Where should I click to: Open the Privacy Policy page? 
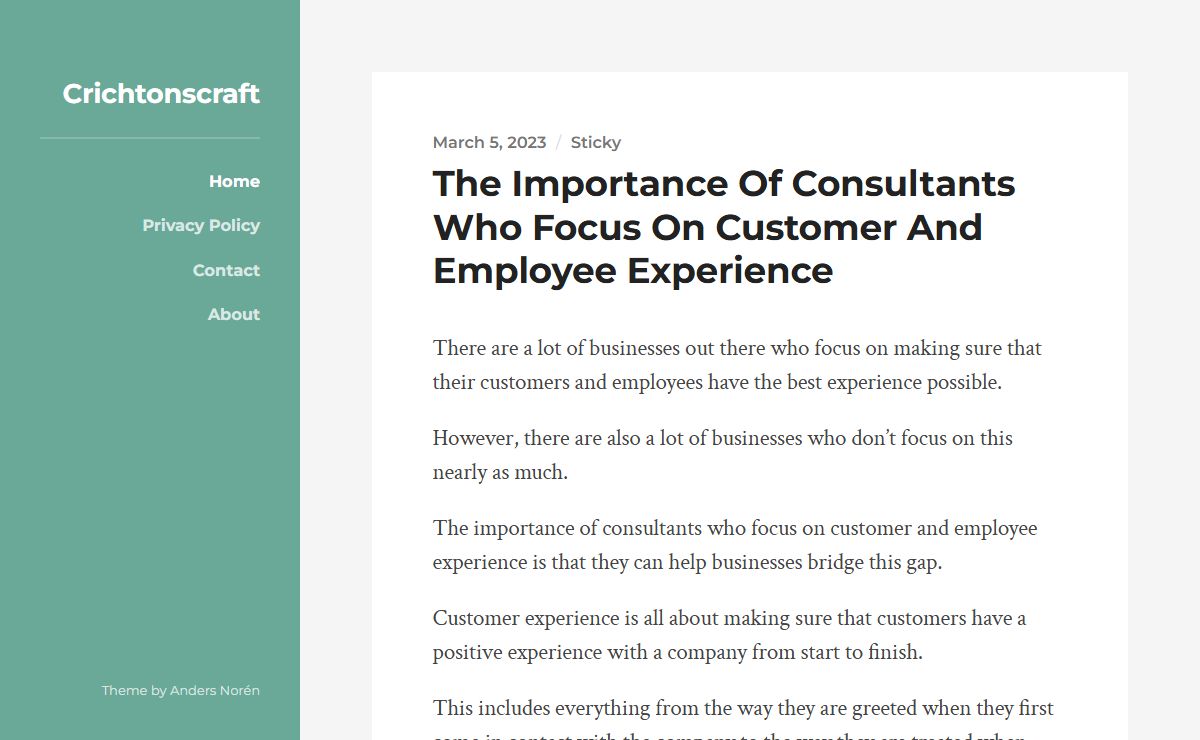click(x=201, y=225)
